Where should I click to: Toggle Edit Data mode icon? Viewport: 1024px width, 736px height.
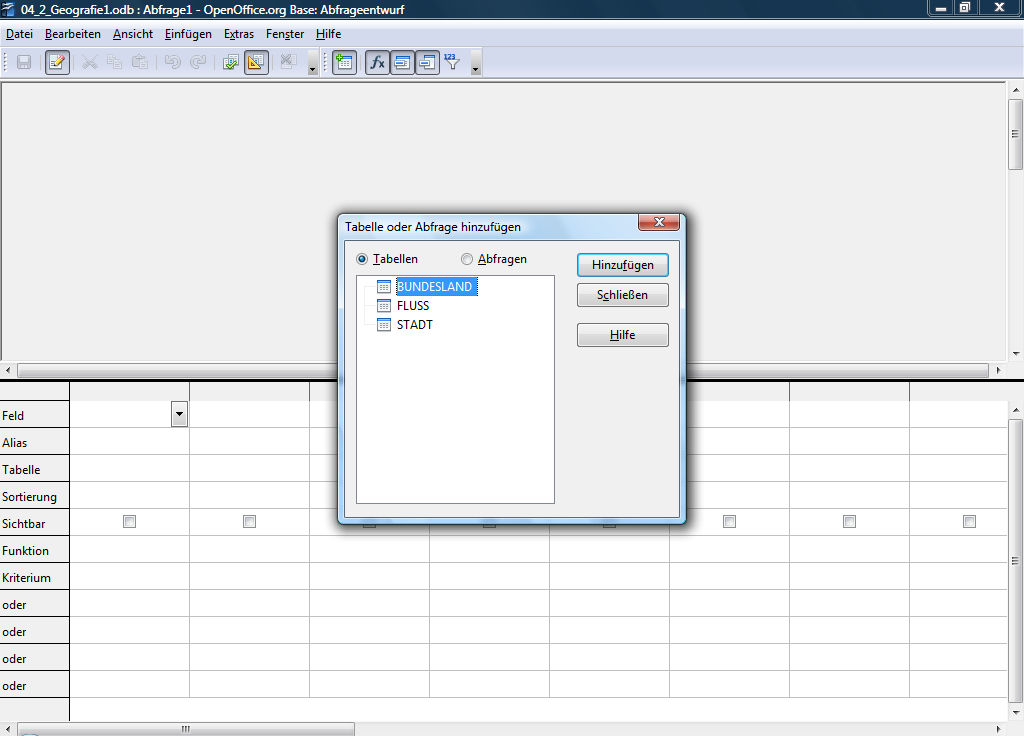[57, 62]
